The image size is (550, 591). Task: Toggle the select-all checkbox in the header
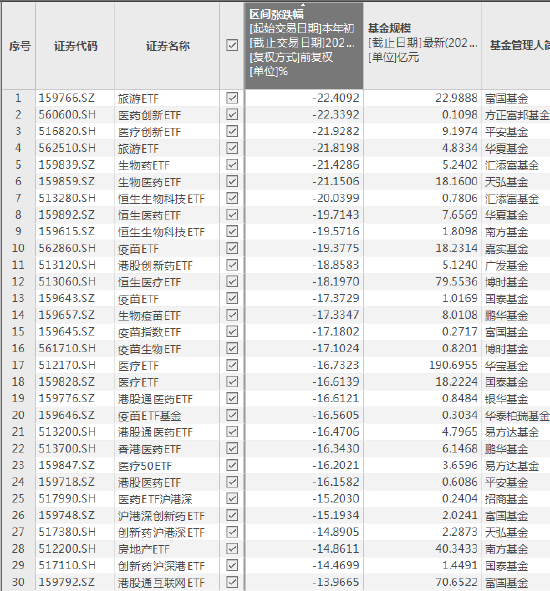tap(232, 45)
